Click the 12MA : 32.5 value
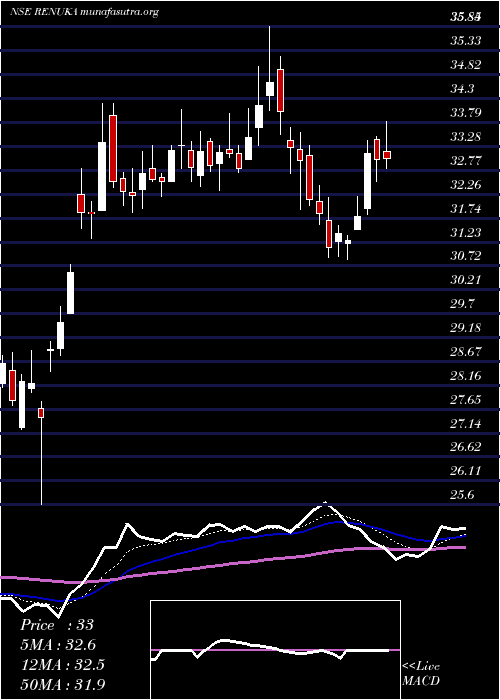This screenshot has width=500, height=700. click(62, 665)
